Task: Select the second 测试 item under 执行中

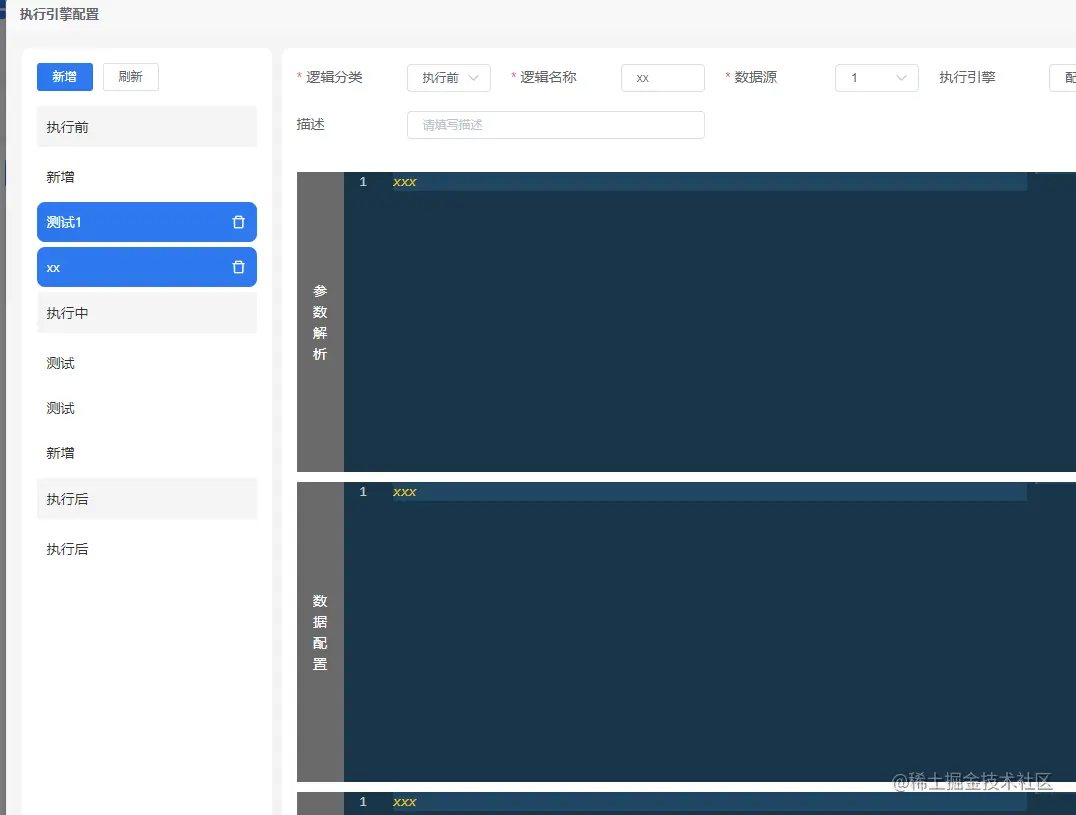Action: (147, 408)
